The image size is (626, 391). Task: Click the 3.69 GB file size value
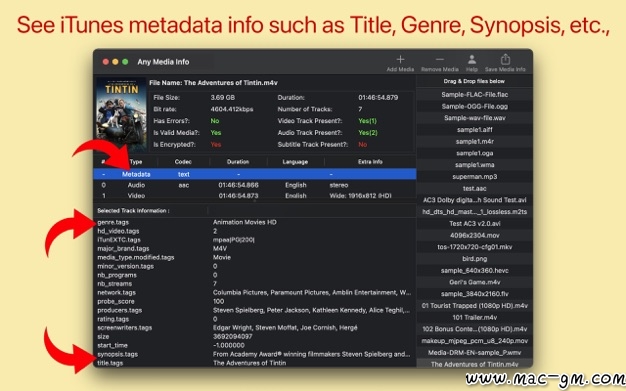(x=222, y=97)
